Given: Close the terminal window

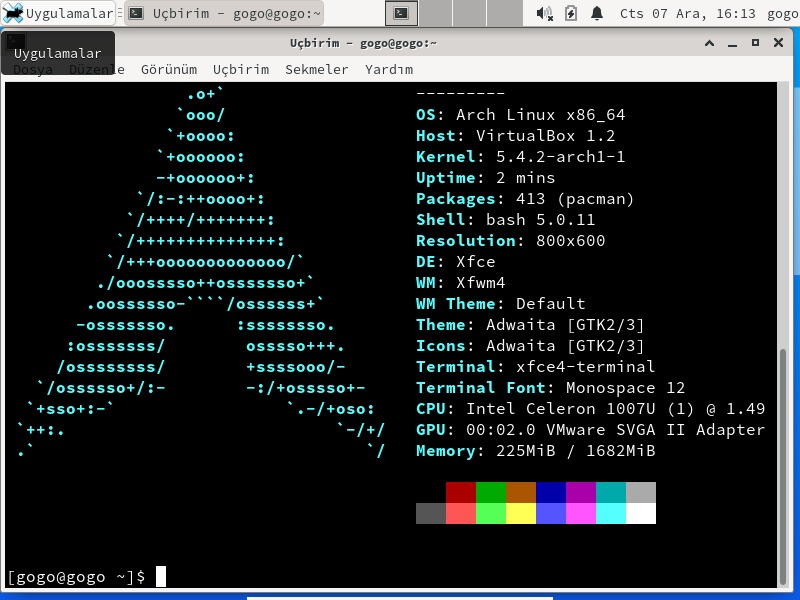Looking at the screenshot, I should (779, 43).
